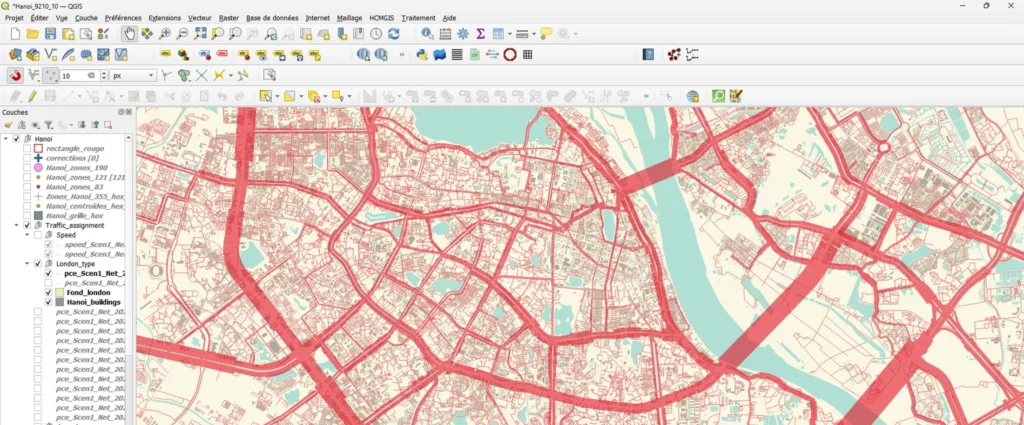Screen dimensions: 1024x425
Task: Open the Select Features dropdown arrow
Action: point(277,97)
